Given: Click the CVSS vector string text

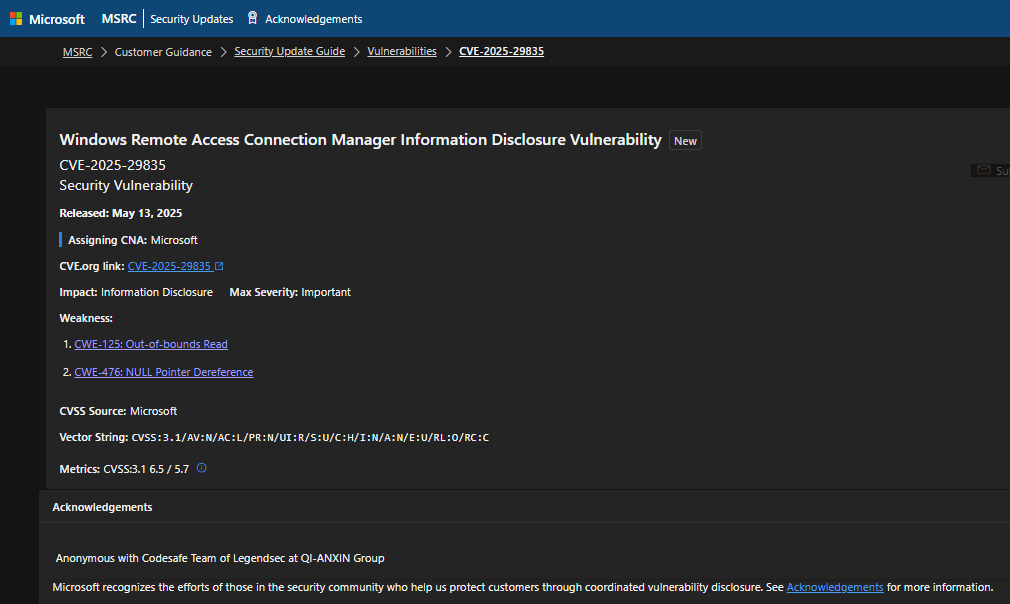Looking at the screenshot, I should (x=310, y=438).
